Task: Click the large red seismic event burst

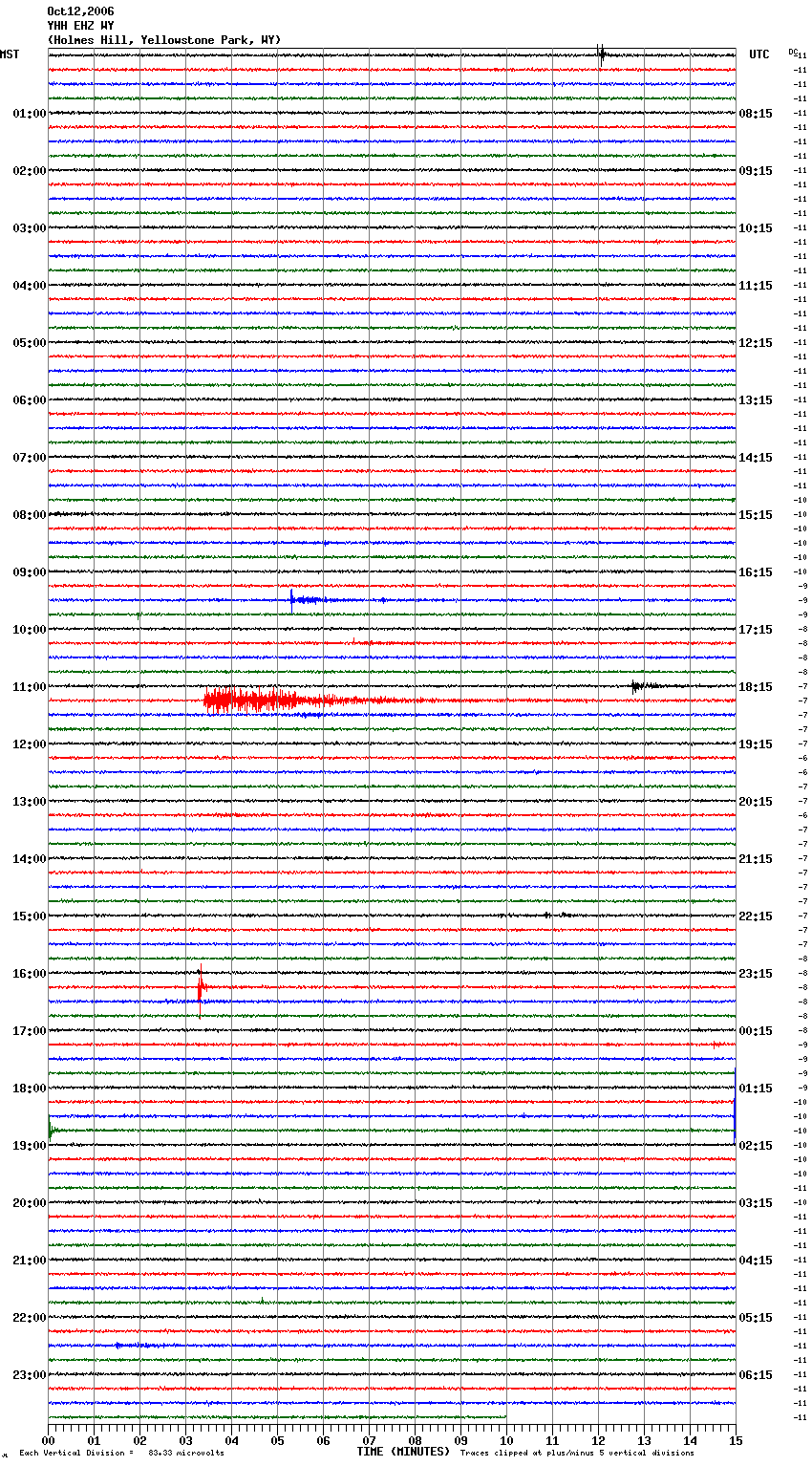Action: click(250, 701)
